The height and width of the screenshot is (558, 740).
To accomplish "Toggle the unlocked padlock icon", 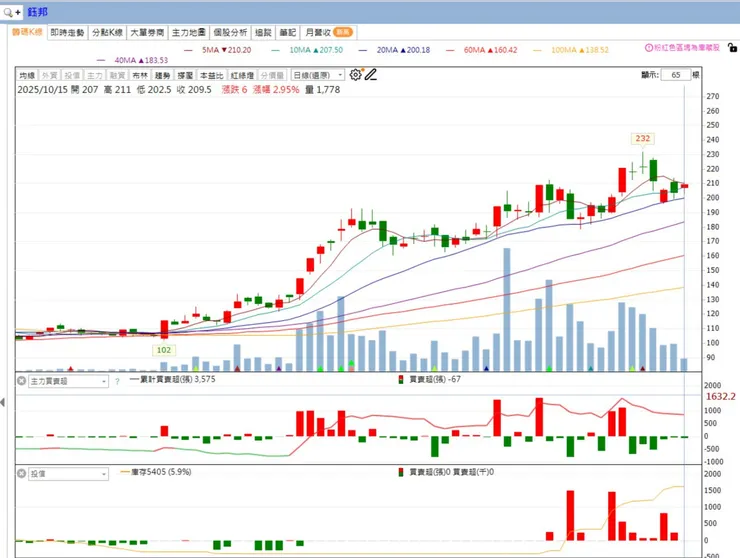I will coord(732,48).
